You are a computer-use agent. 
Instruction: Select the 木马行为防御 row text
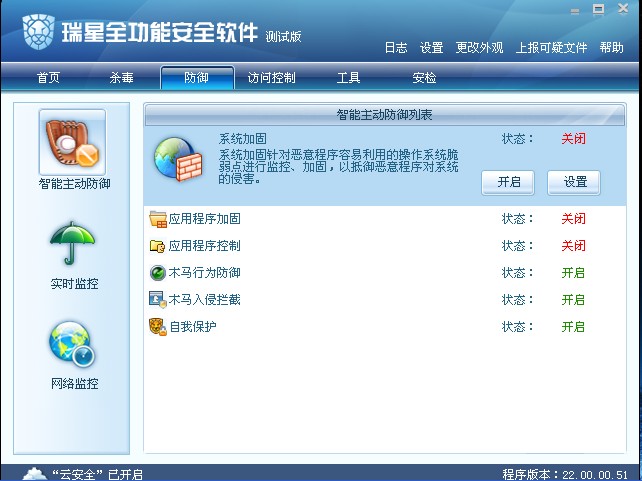click(x=205, y=273)
